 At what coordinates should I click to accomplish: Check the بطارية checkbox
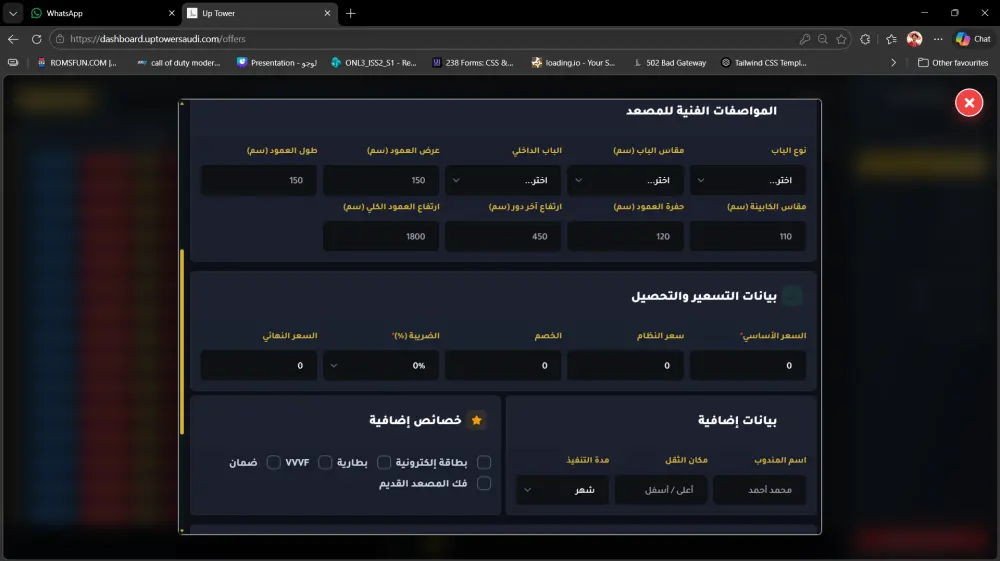[x=384, y=462]
